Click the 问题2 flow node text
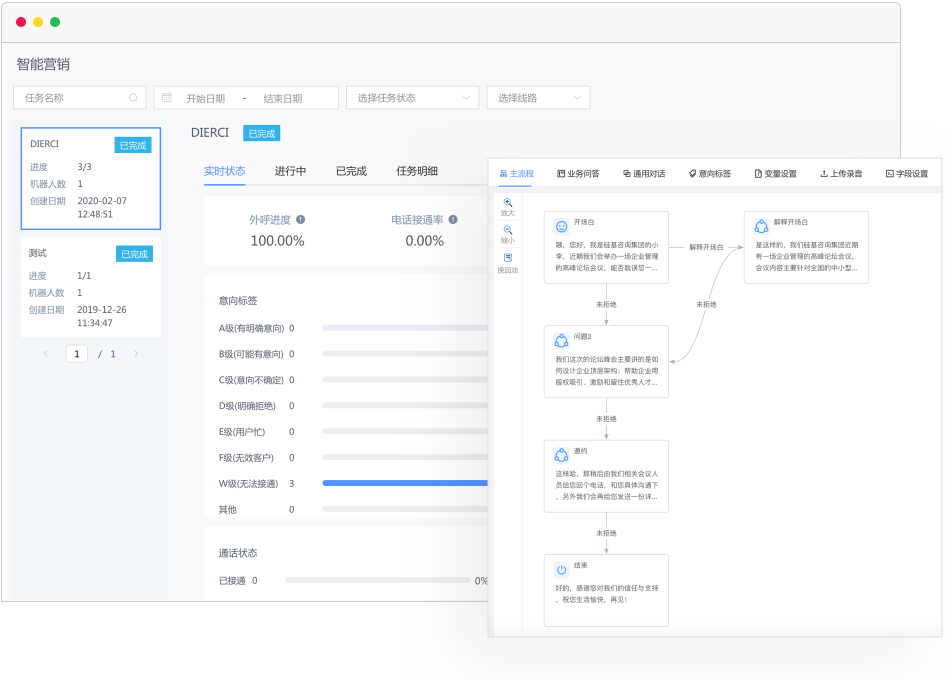Image resolution: width=952 pixels, height=680 pixels. pos(607,370)
